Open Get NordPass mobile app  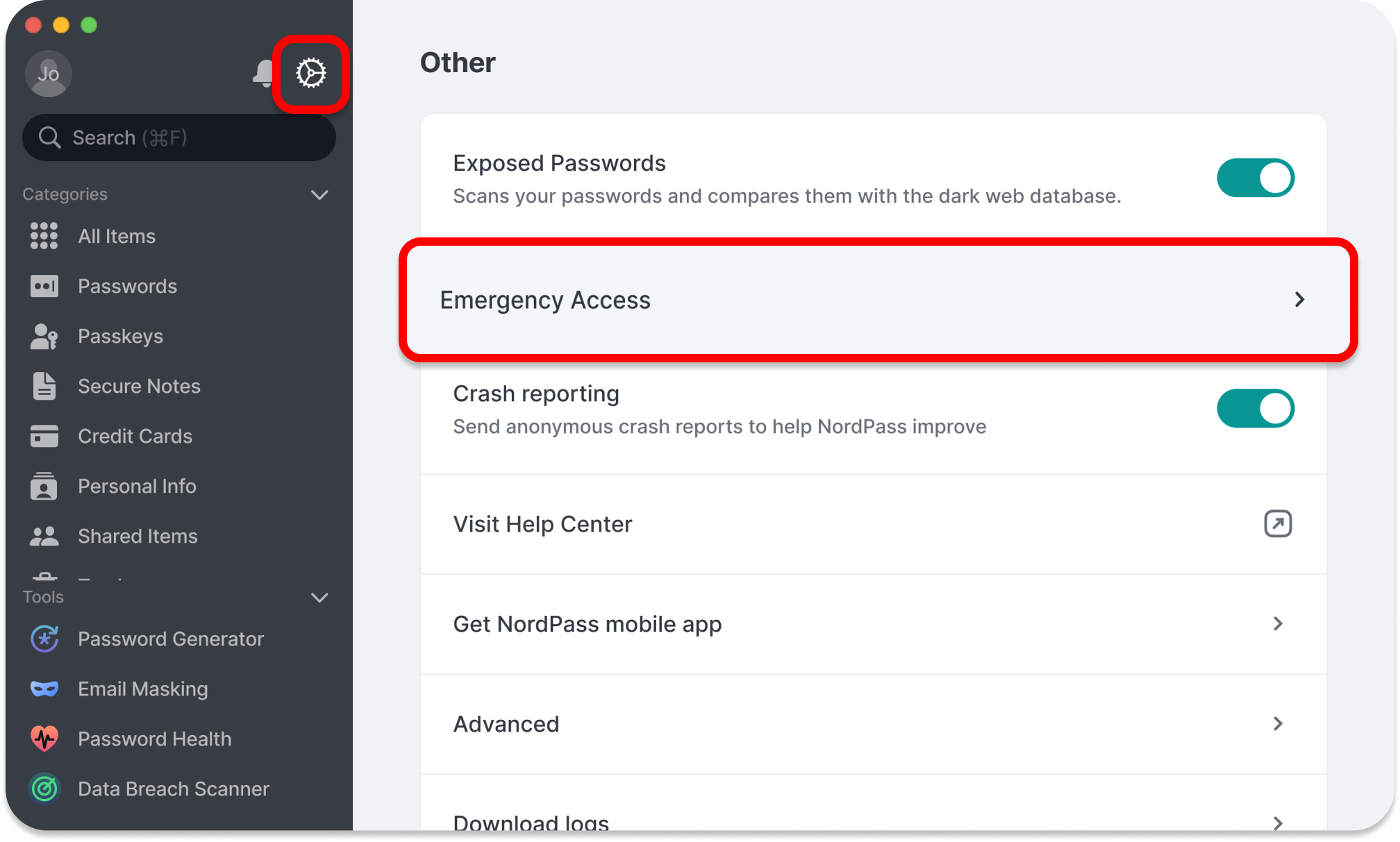click(x=874, y=624)
